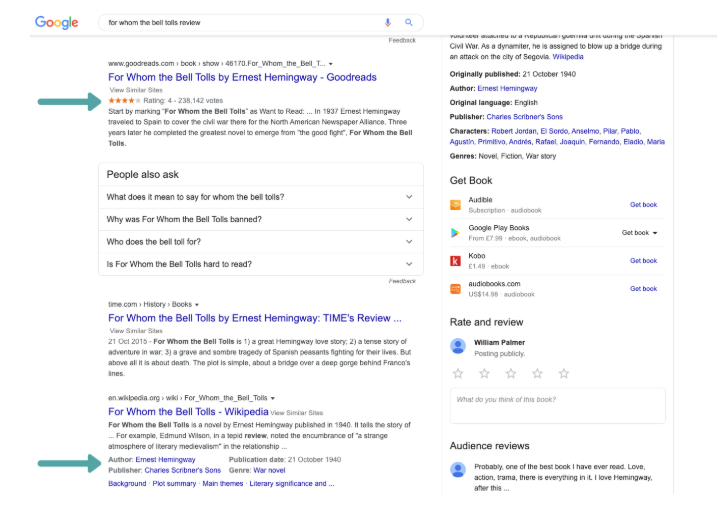The image size is (717, 517).
Task: Open the 'War novel' genre link
Action: pyautogui.click(x=269, y=470)
